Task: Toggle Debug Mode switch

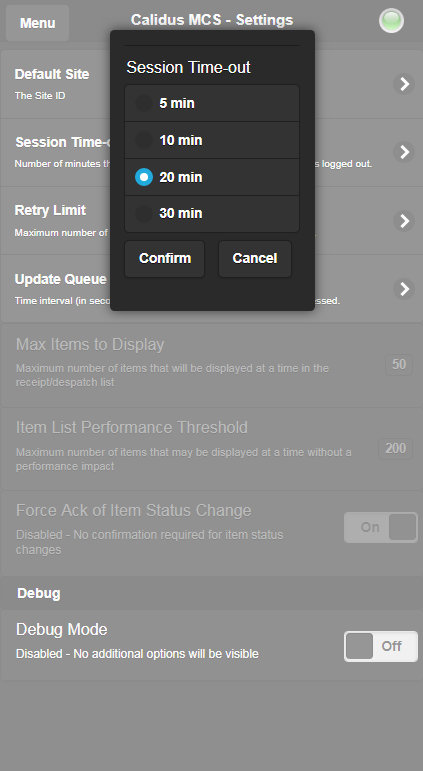Action: pyautogui.click(x=381, y=646)
